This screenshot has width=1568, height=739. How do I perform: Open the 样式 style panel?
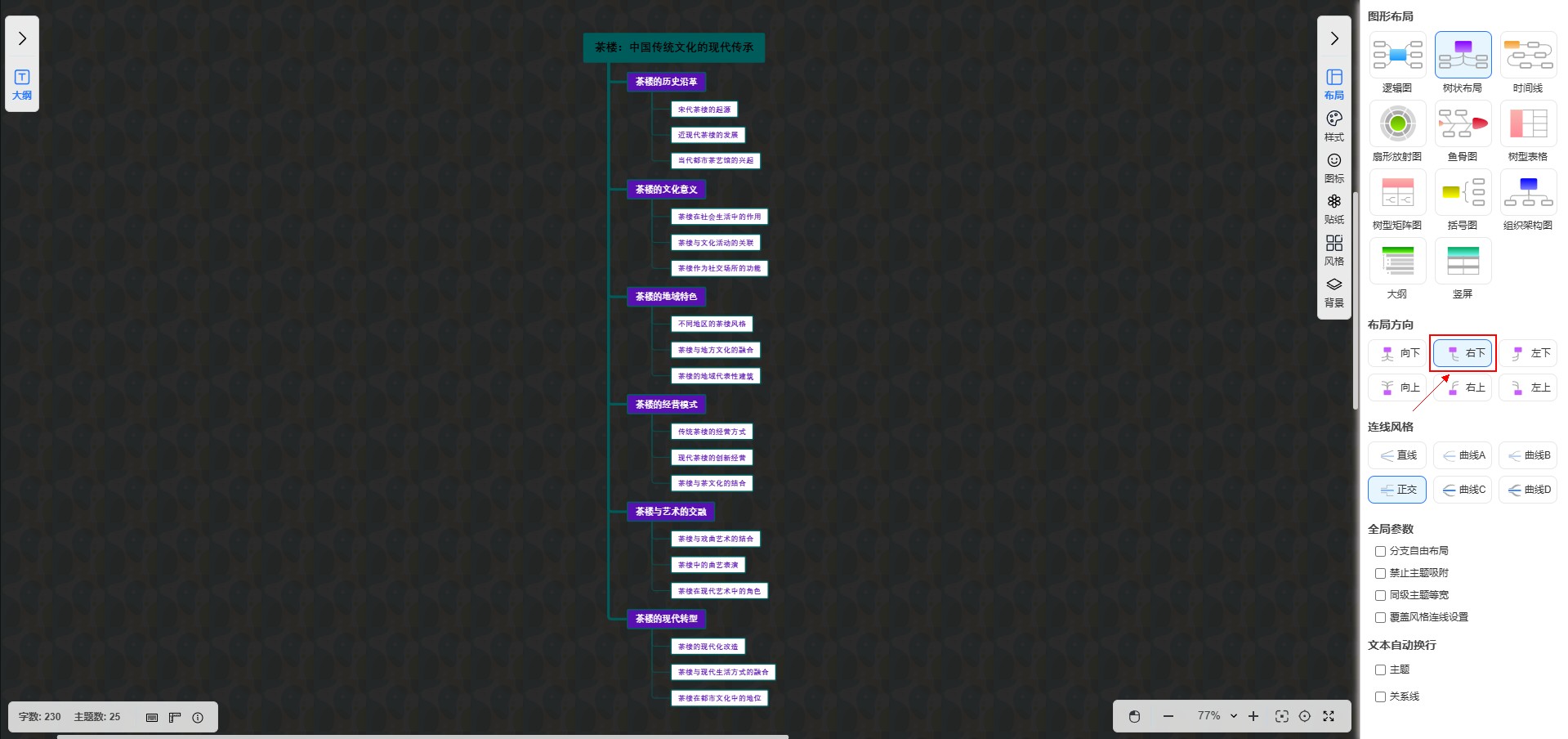1333,126
